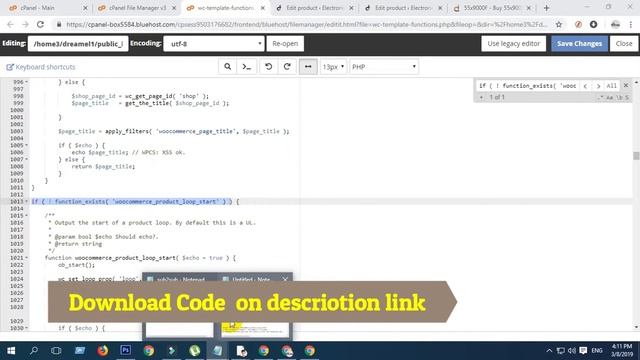Viewport: 640px width, 360px height.
Task: Switch to the 55x9000f Buy tab
Action: 492,8
